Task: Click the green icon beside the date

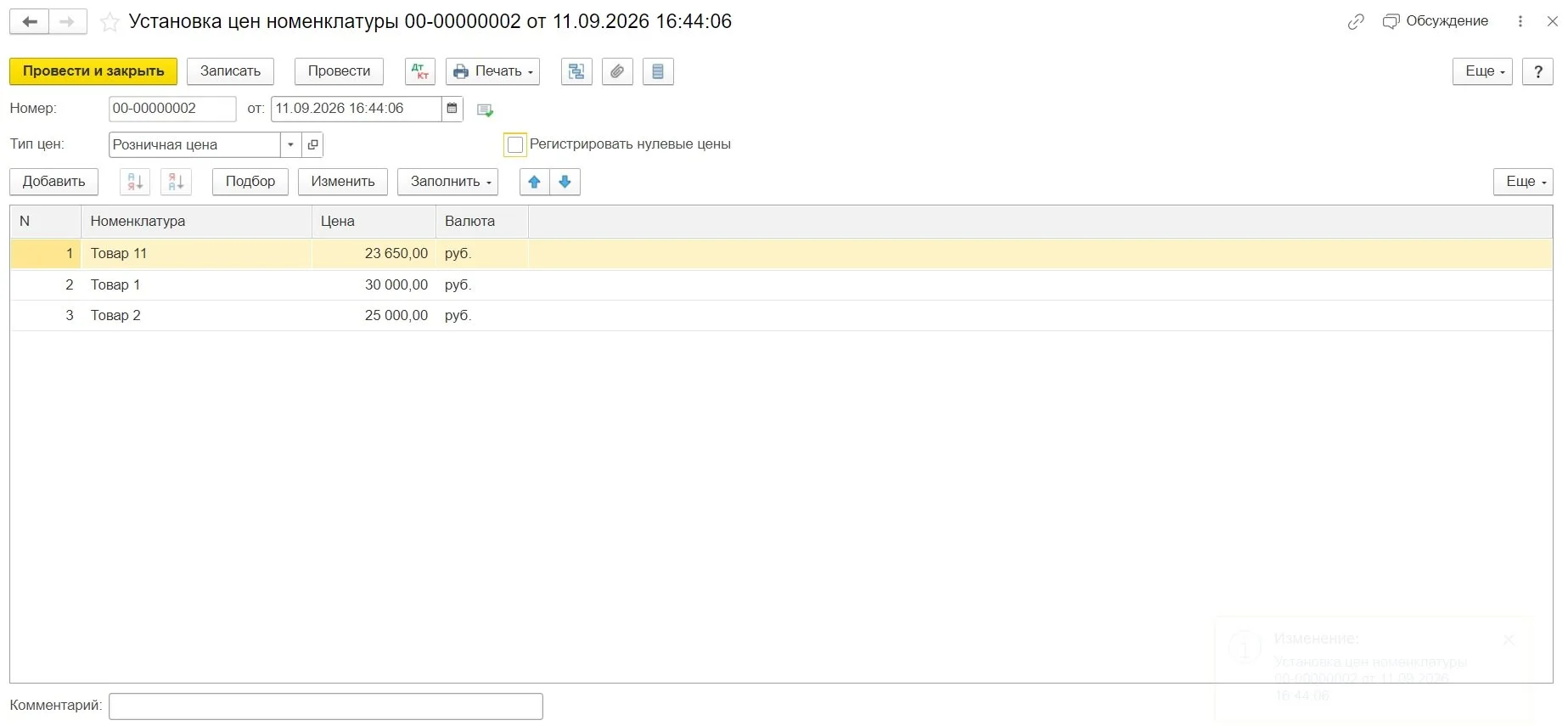Action: click(x=486, y=110)
